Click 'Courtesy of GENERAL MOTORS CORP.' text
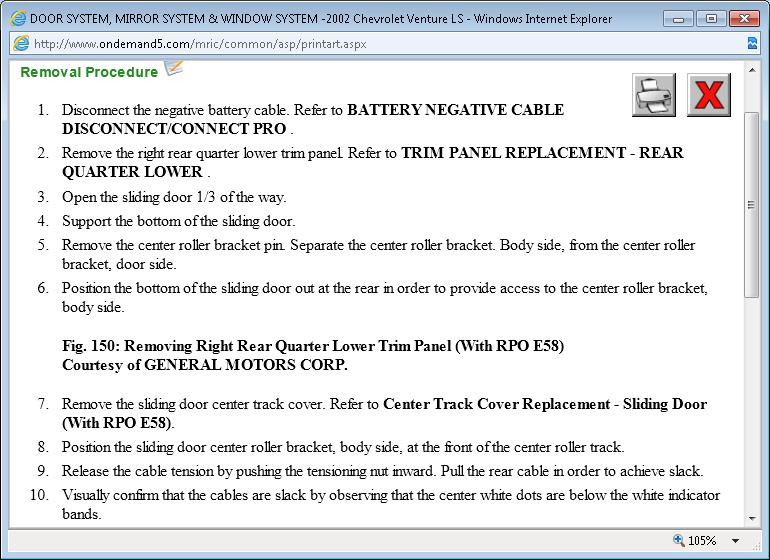770x560 pixels. click(x=205, y=365)
